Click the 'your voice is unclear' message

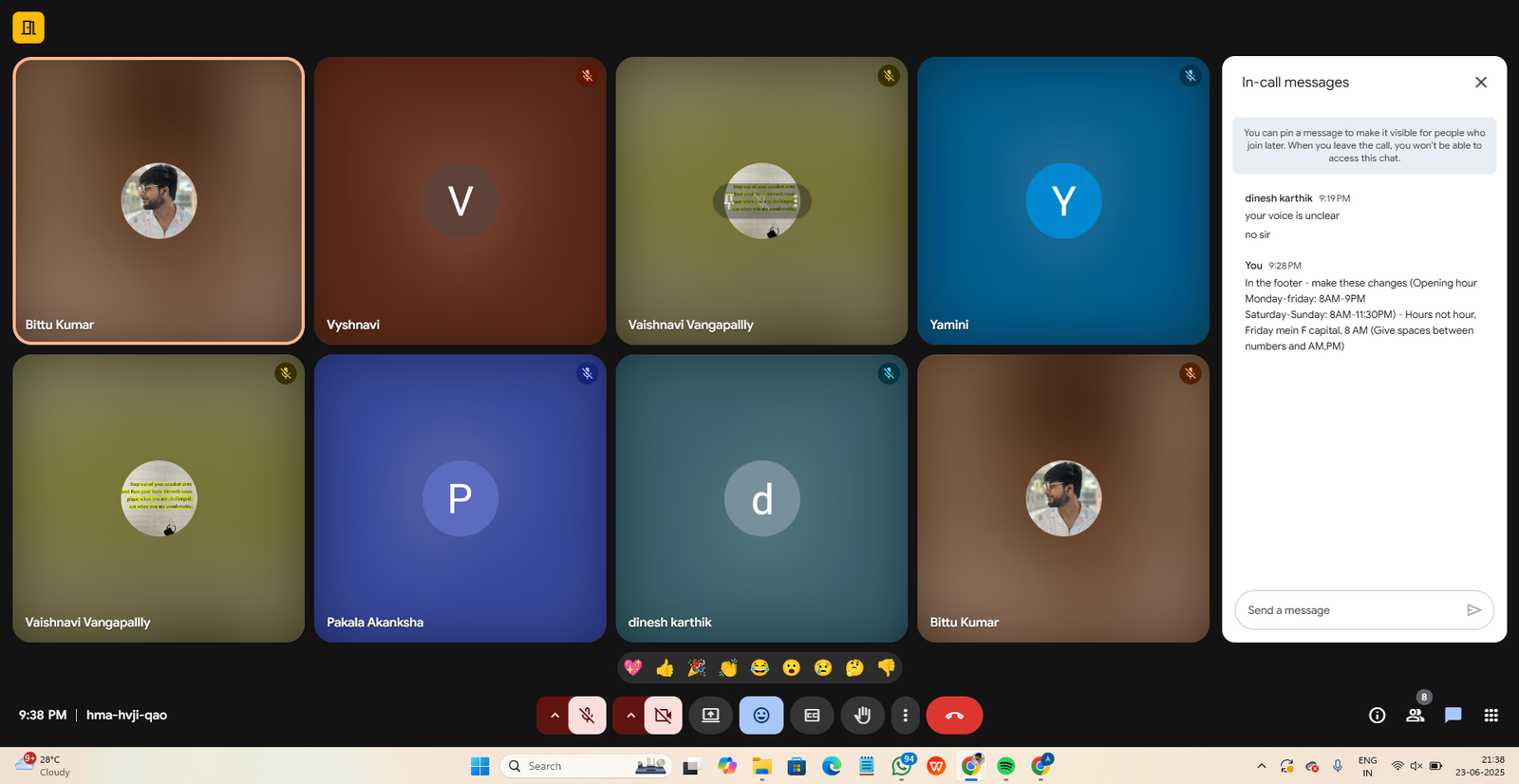[1292, 215]
